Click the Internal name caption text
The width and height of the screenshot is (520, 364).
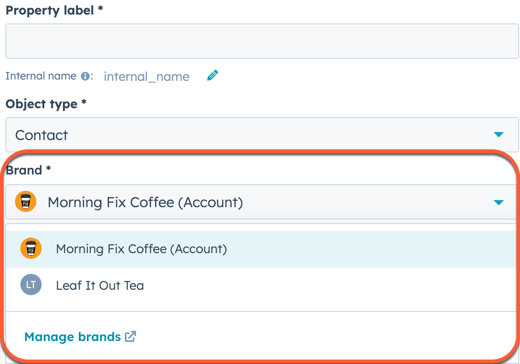tap(41, 76)
